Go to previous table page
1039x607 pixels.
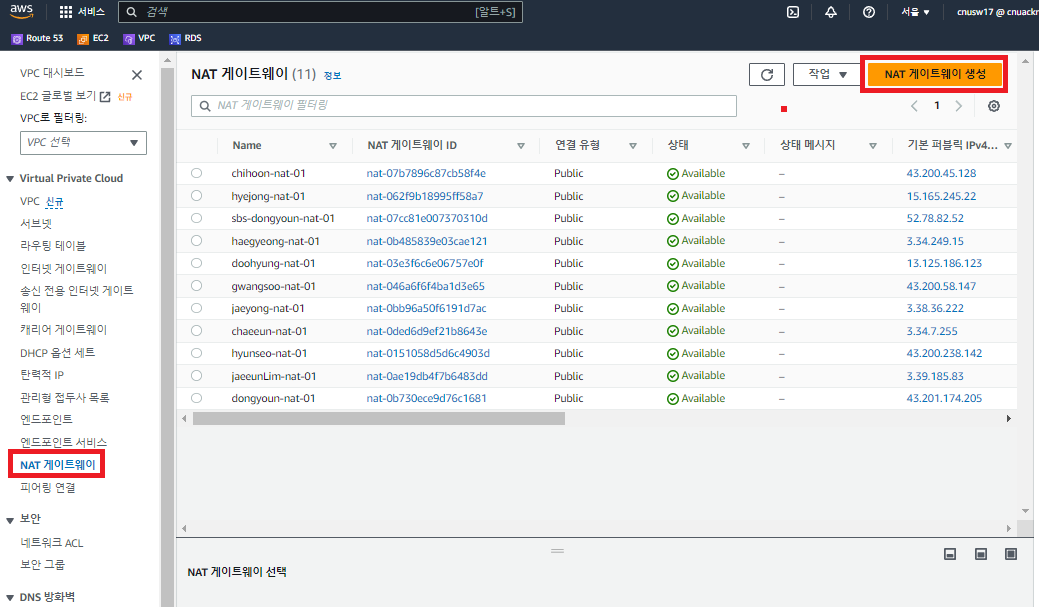[x=914, y=106]
